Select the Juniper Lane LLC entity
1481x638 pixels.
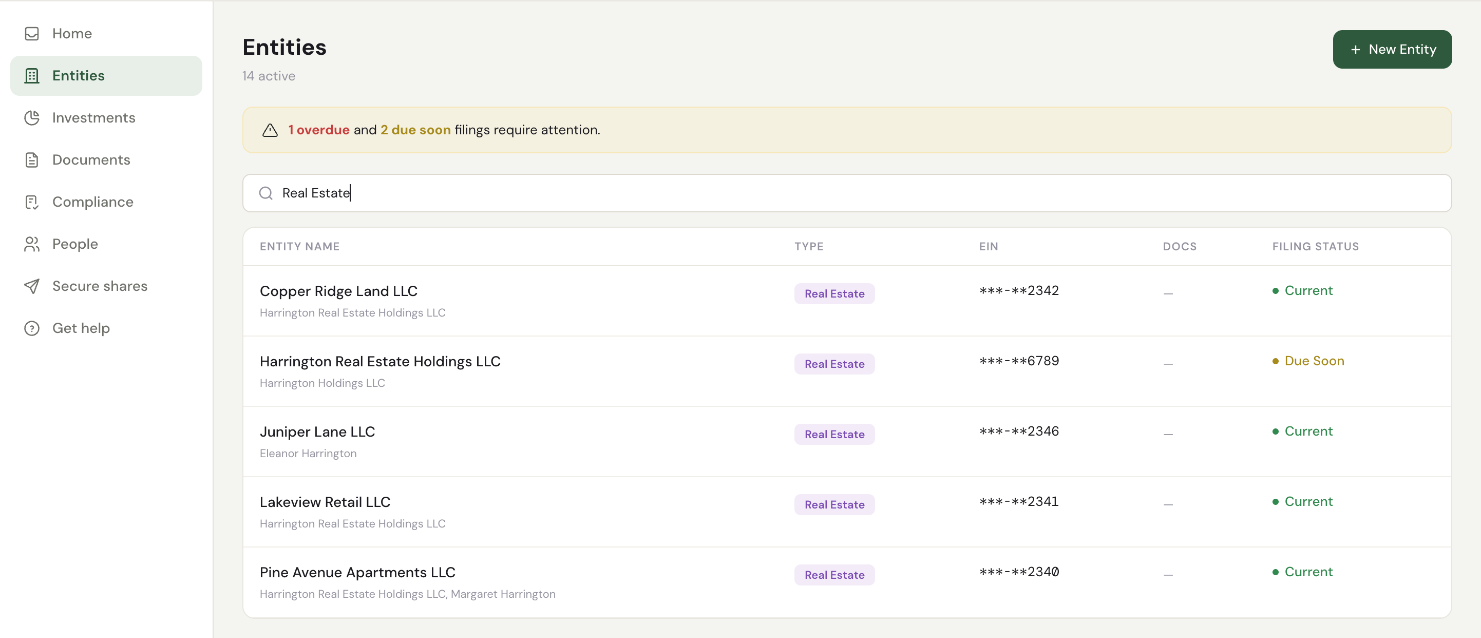pos(847,441)
